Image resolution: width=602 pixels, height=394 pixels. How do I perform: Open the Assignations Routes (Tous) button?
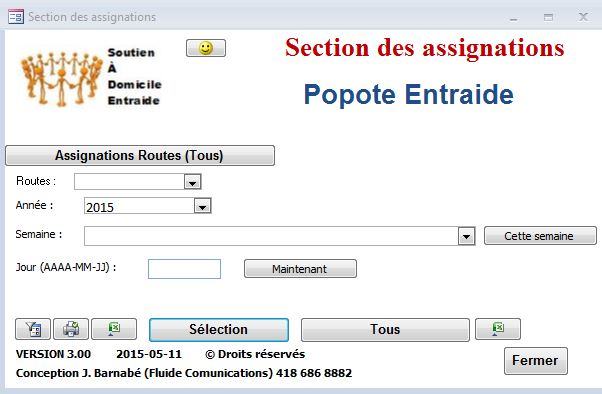(140, 156)
